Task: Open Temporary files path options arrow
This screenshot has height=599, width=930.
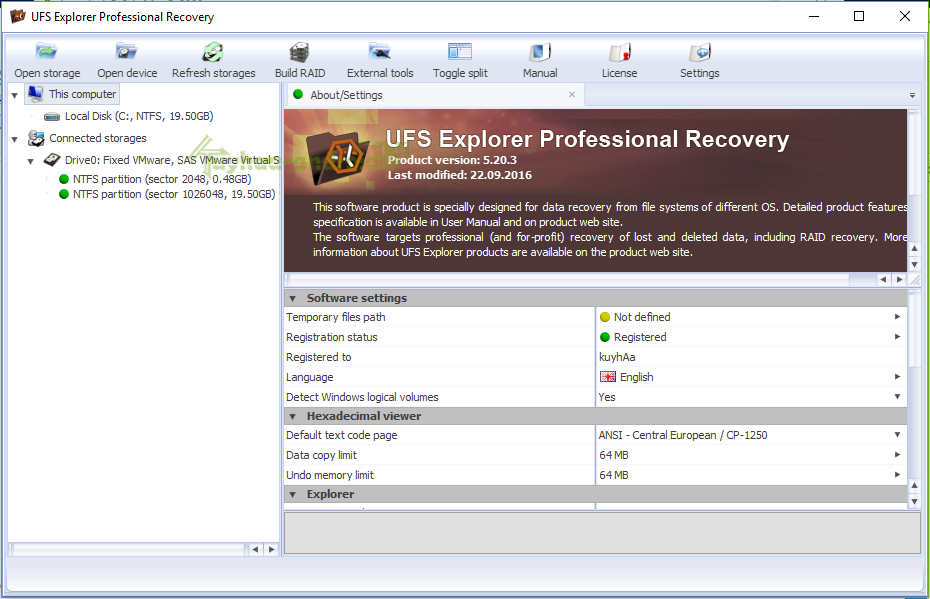Action: pos(897,317)
